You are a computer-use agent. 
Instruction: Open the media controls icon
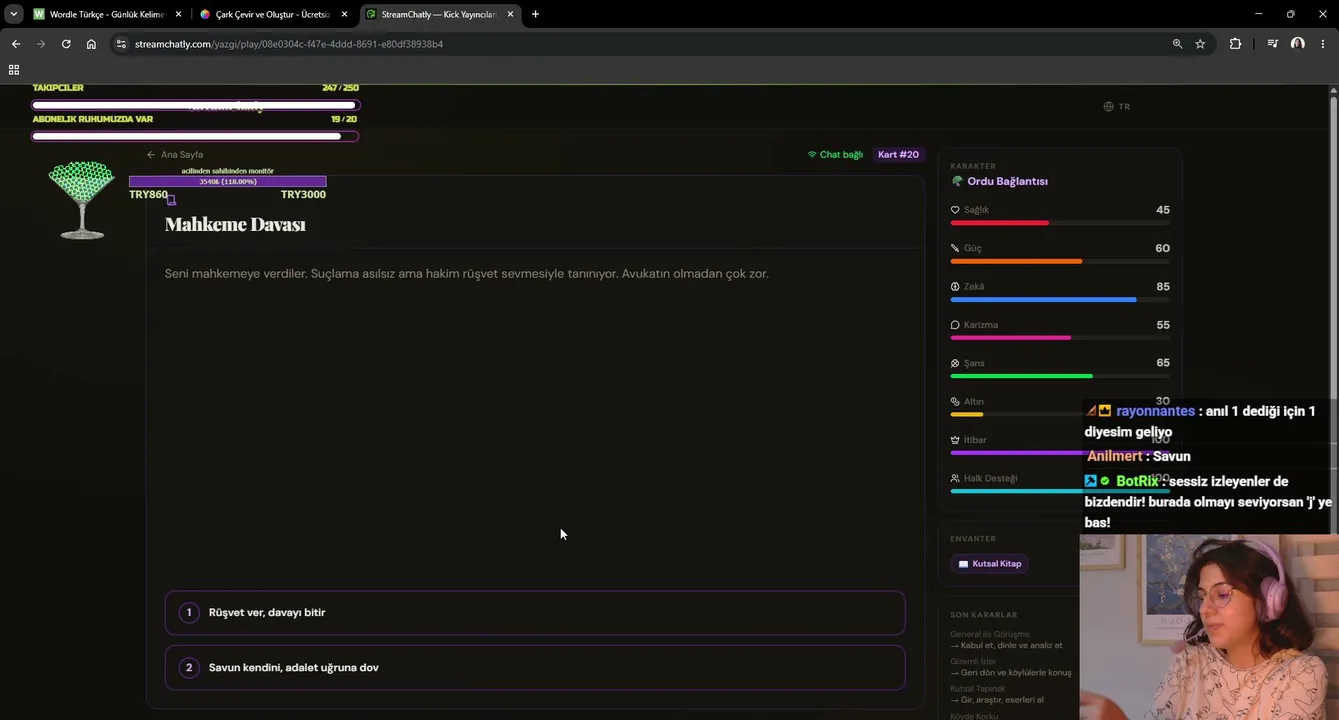[x=1272, y=44]
